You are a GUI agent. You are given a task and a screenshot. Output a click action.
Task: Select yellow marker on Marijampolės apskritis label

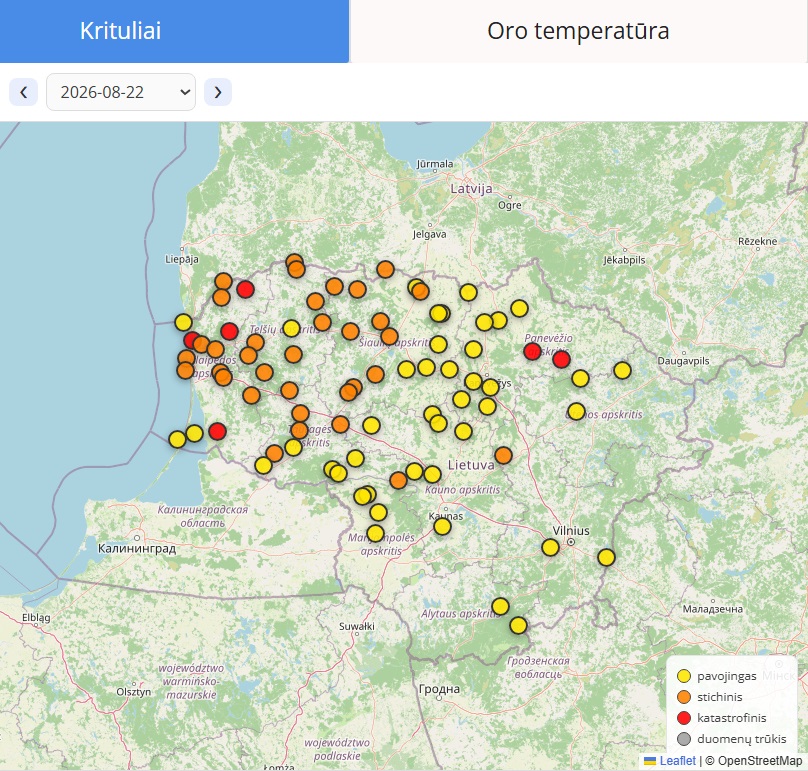click(375, 533)
